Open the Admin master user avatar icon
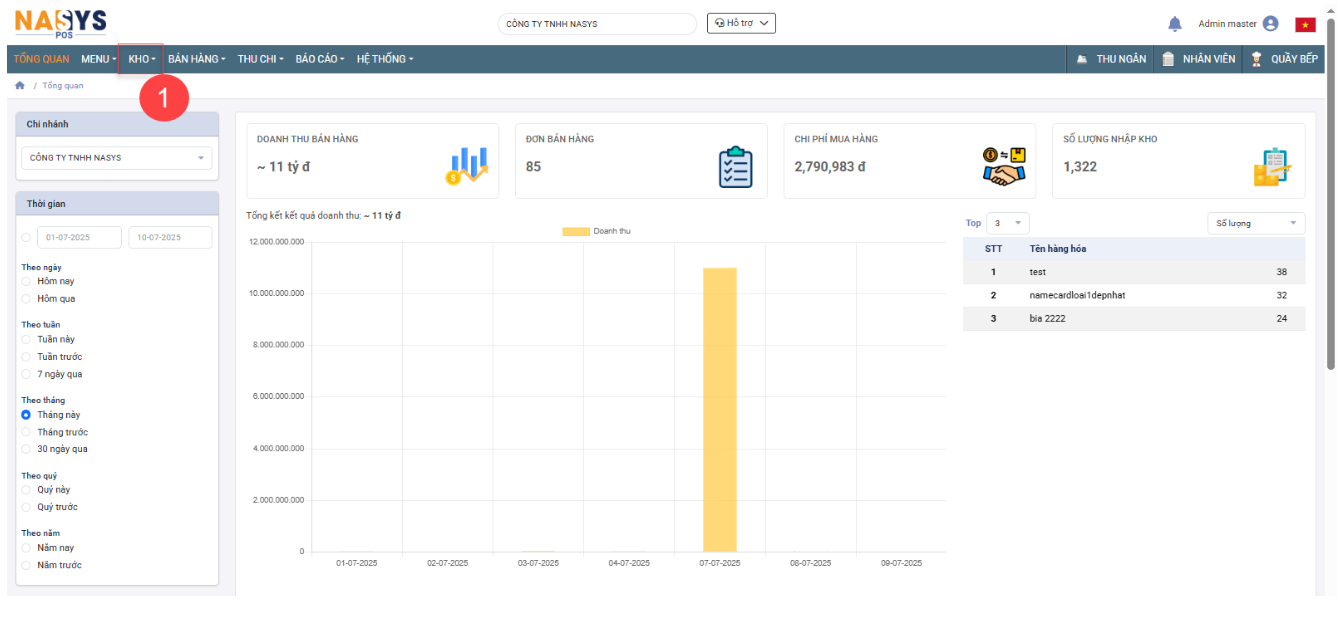1341x625 pixels. (1270, 24)
